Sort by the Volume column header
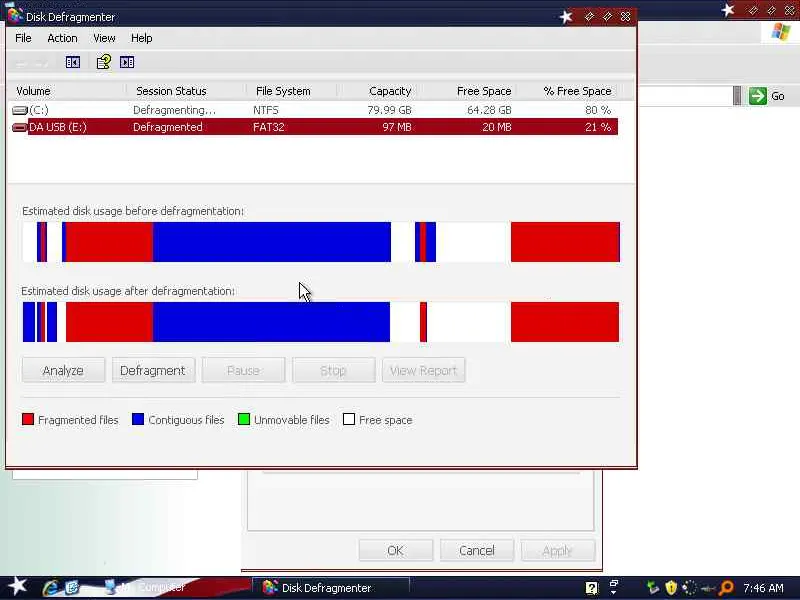 (x=66, y=91)
